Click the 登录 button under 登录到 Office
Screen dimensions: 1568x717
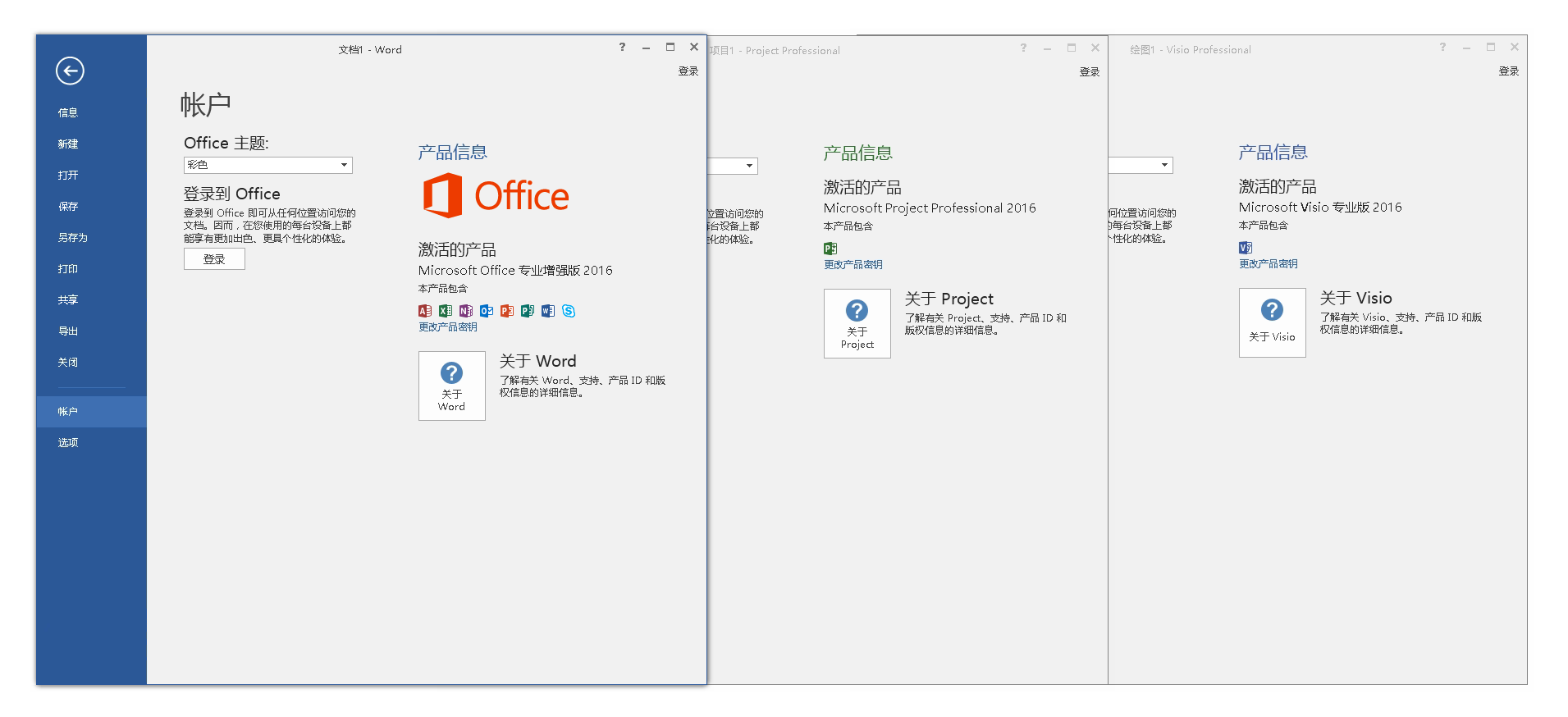214,259
